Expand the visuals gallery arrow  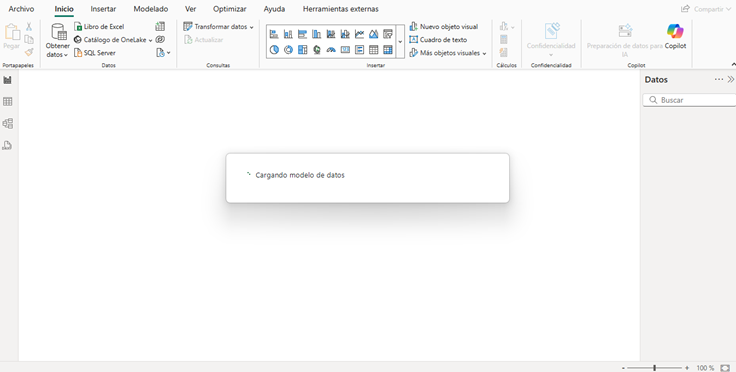[400, 42]
